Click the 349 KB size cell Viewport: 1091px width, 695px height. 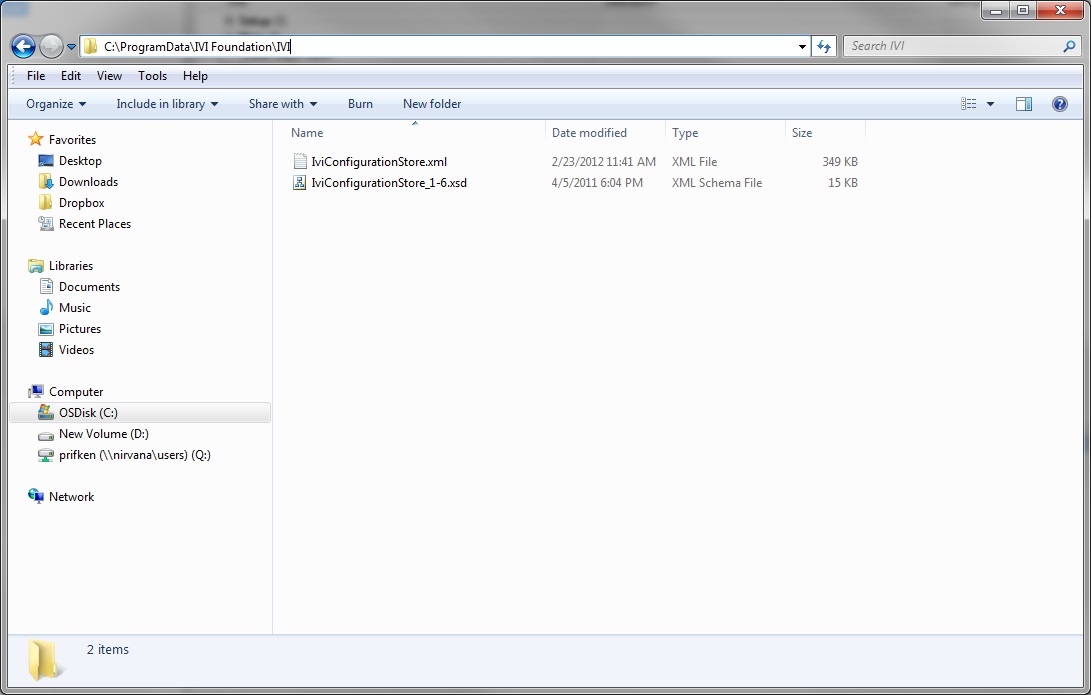coord(840,161)
